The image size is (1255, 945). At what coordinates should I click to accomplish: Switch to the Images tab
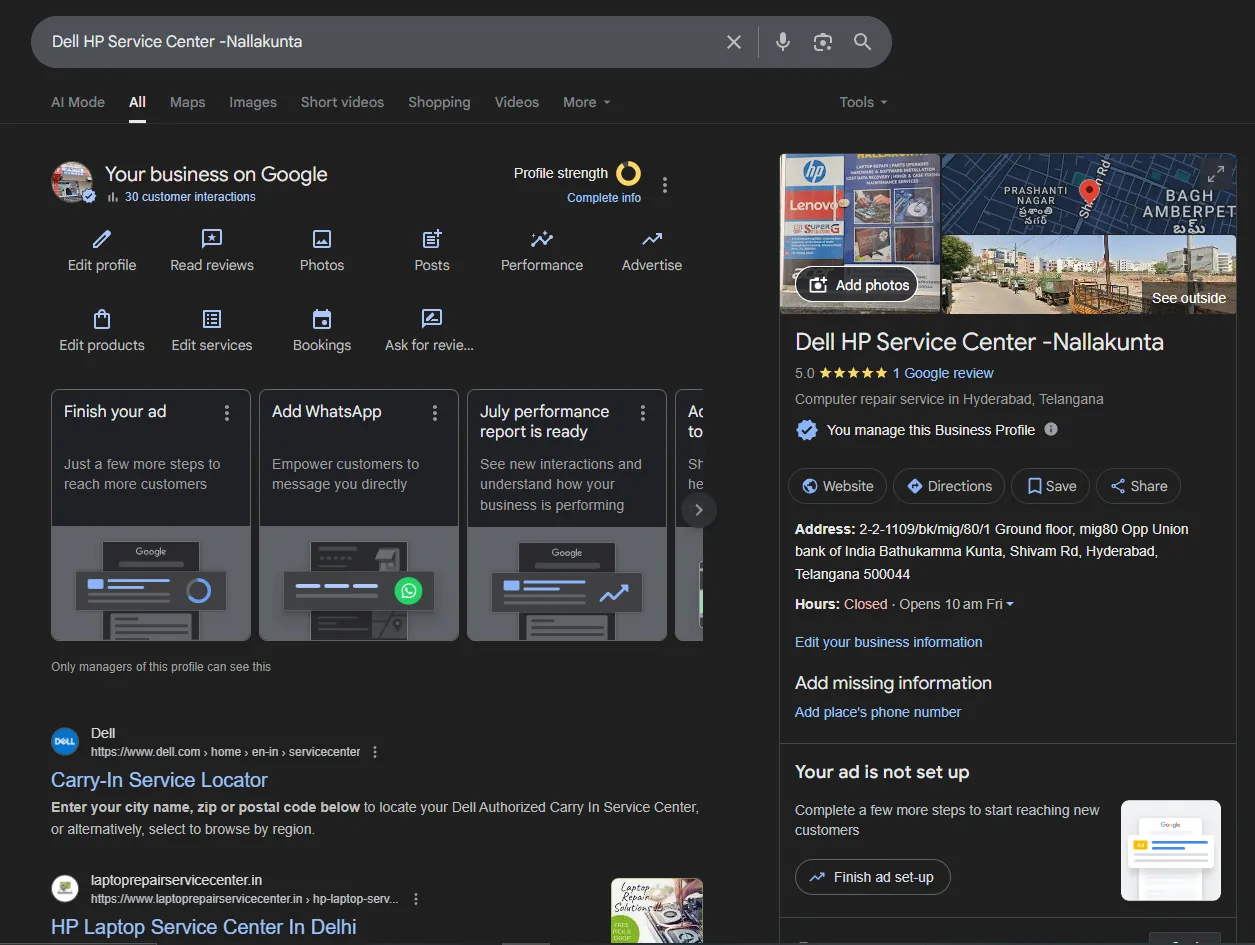tap(253, 102)
